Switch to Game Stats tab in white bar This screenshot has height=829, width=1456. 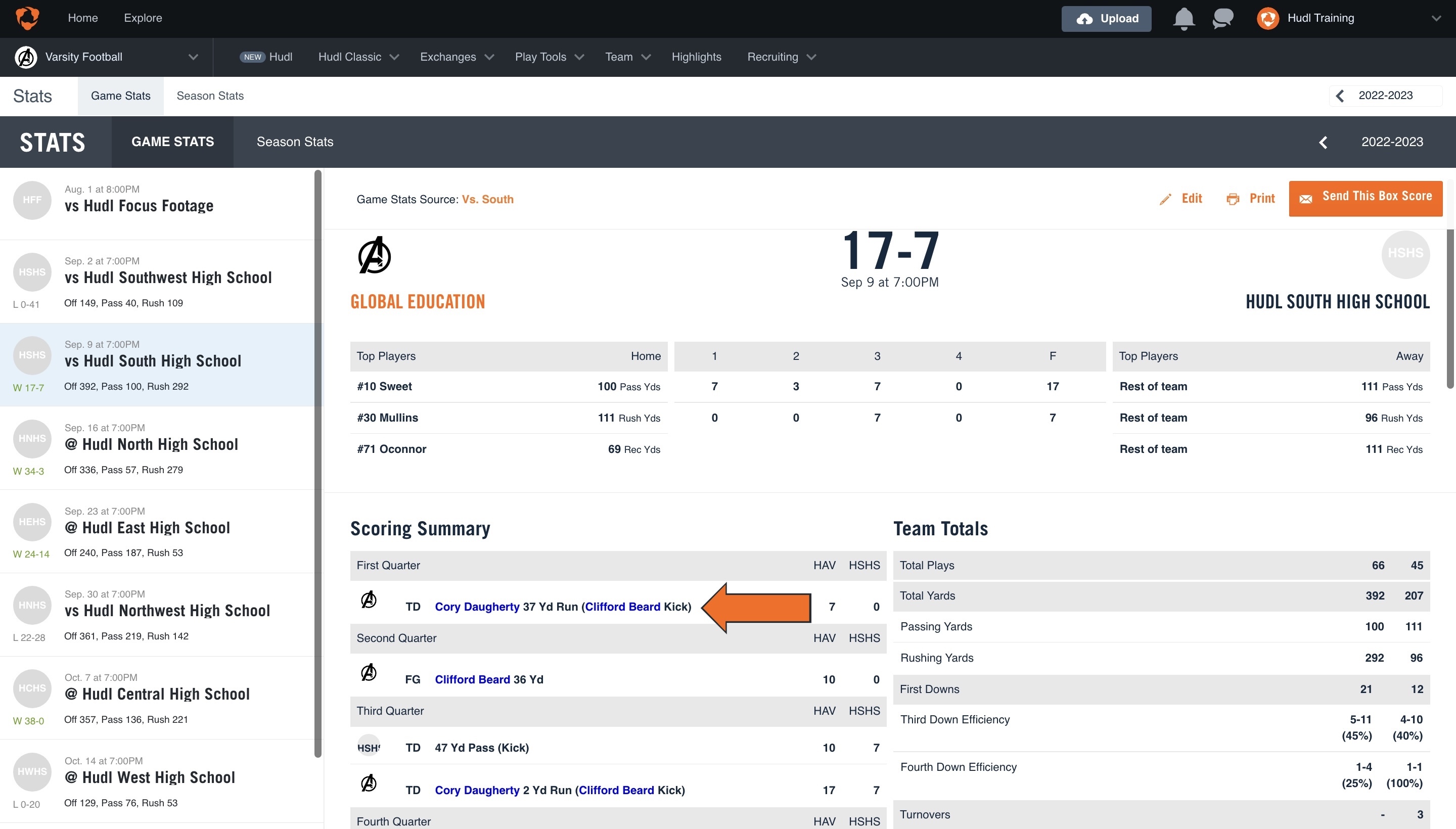coord(121,96)
